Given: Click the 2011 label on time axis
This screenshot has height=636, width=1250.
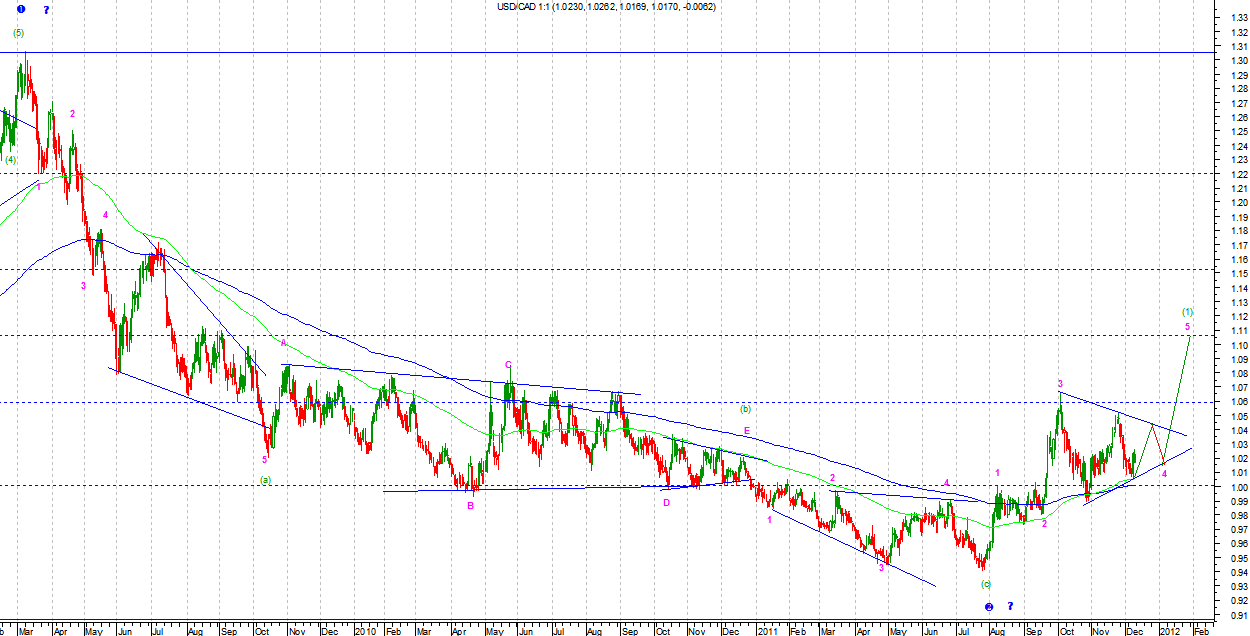Looking at the screenshot, I should coord(767,631).
